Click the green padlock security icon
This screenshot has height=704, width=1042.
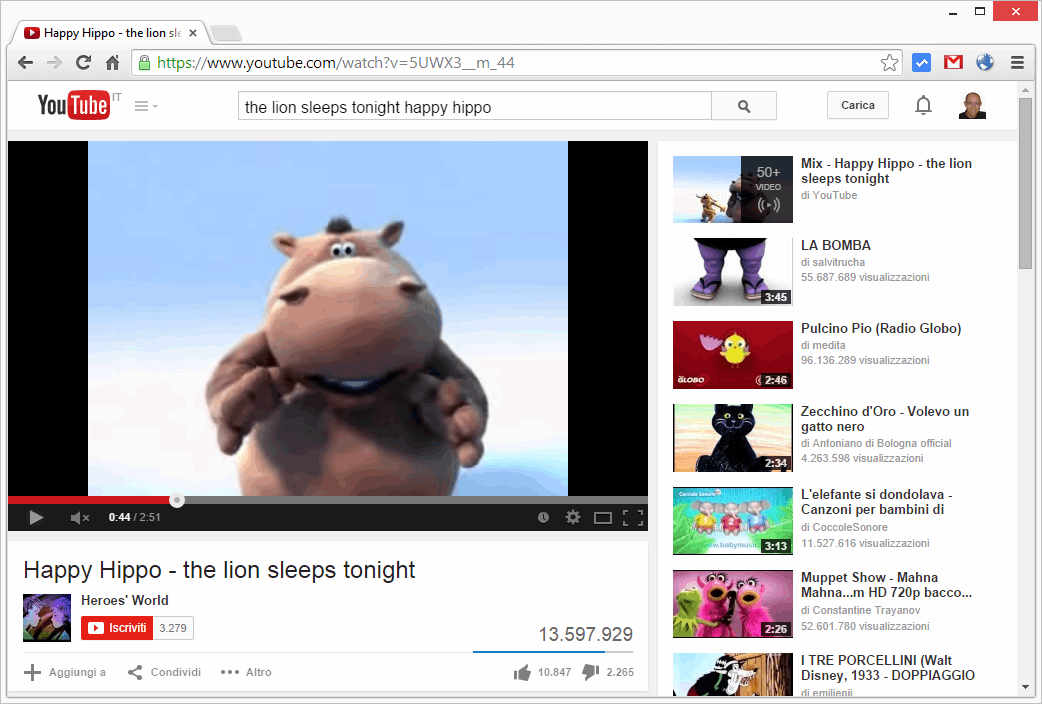144,62
